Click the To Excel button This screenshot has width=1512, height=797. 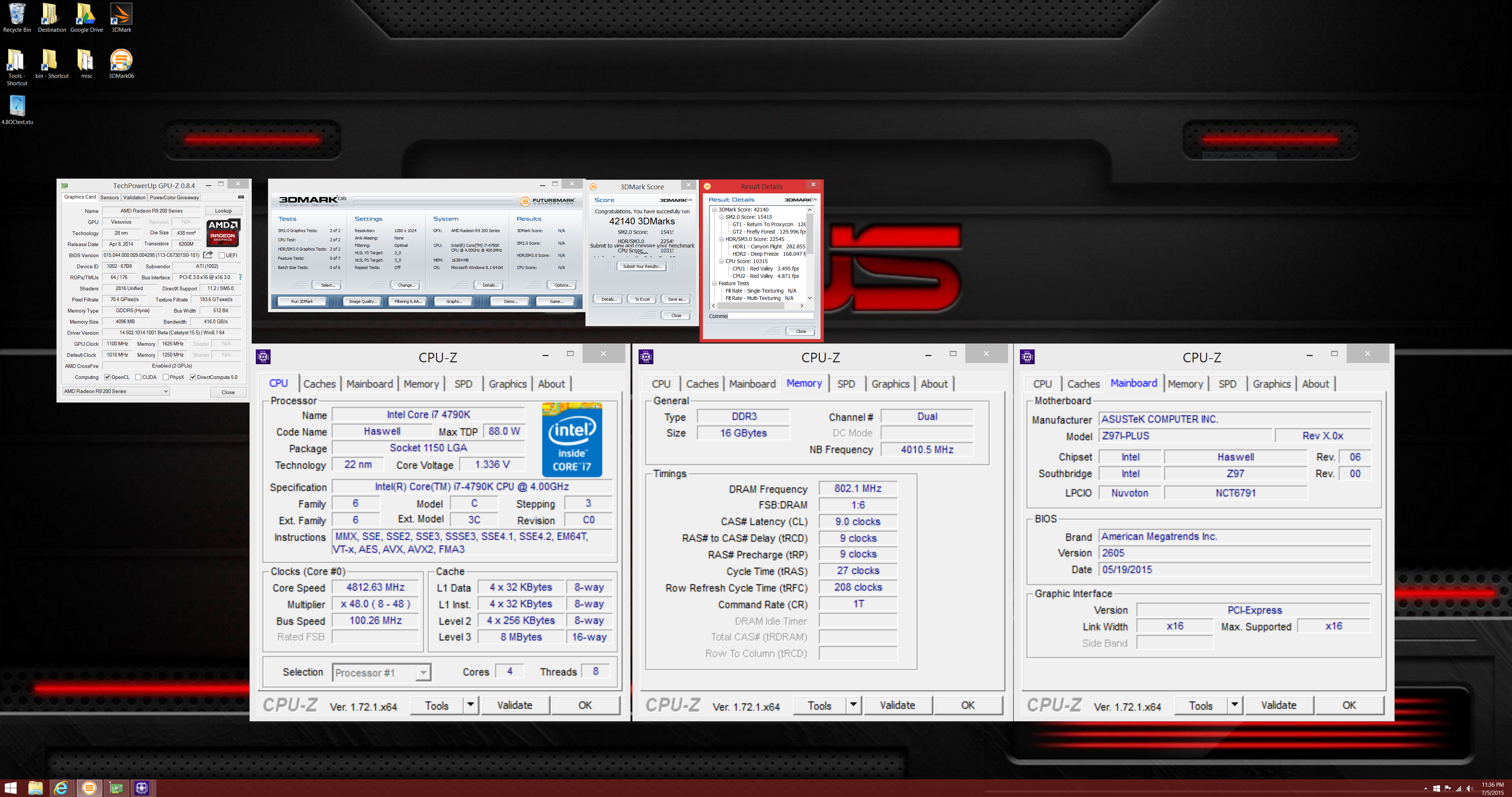642,299
